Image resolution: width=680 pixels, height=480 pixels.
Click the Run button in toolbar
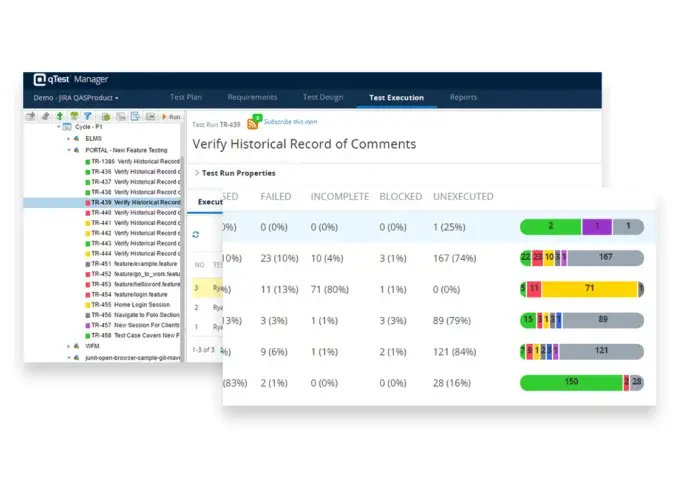click(x=170, y=117)
